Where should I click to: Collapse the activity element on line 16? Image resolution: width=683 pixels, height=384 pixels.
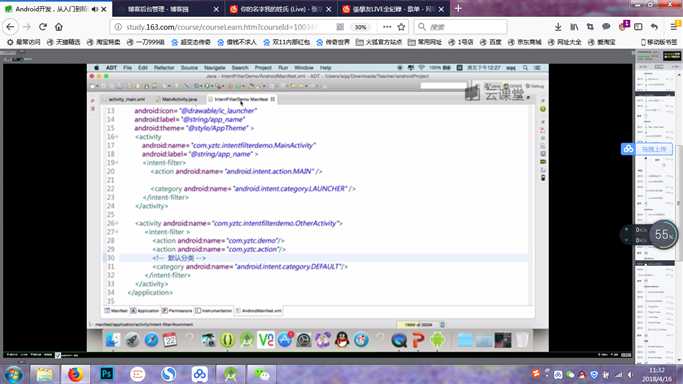pos(117,137)
